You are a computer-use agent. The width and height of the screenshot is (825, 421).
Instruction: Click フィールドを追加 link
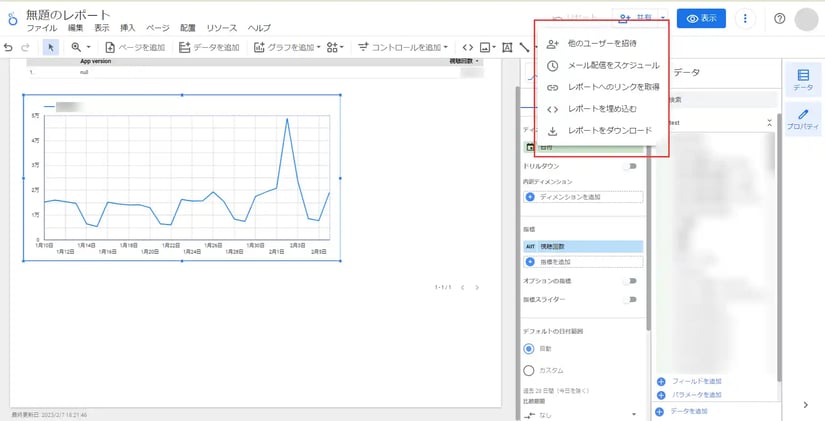click(696, 381)
